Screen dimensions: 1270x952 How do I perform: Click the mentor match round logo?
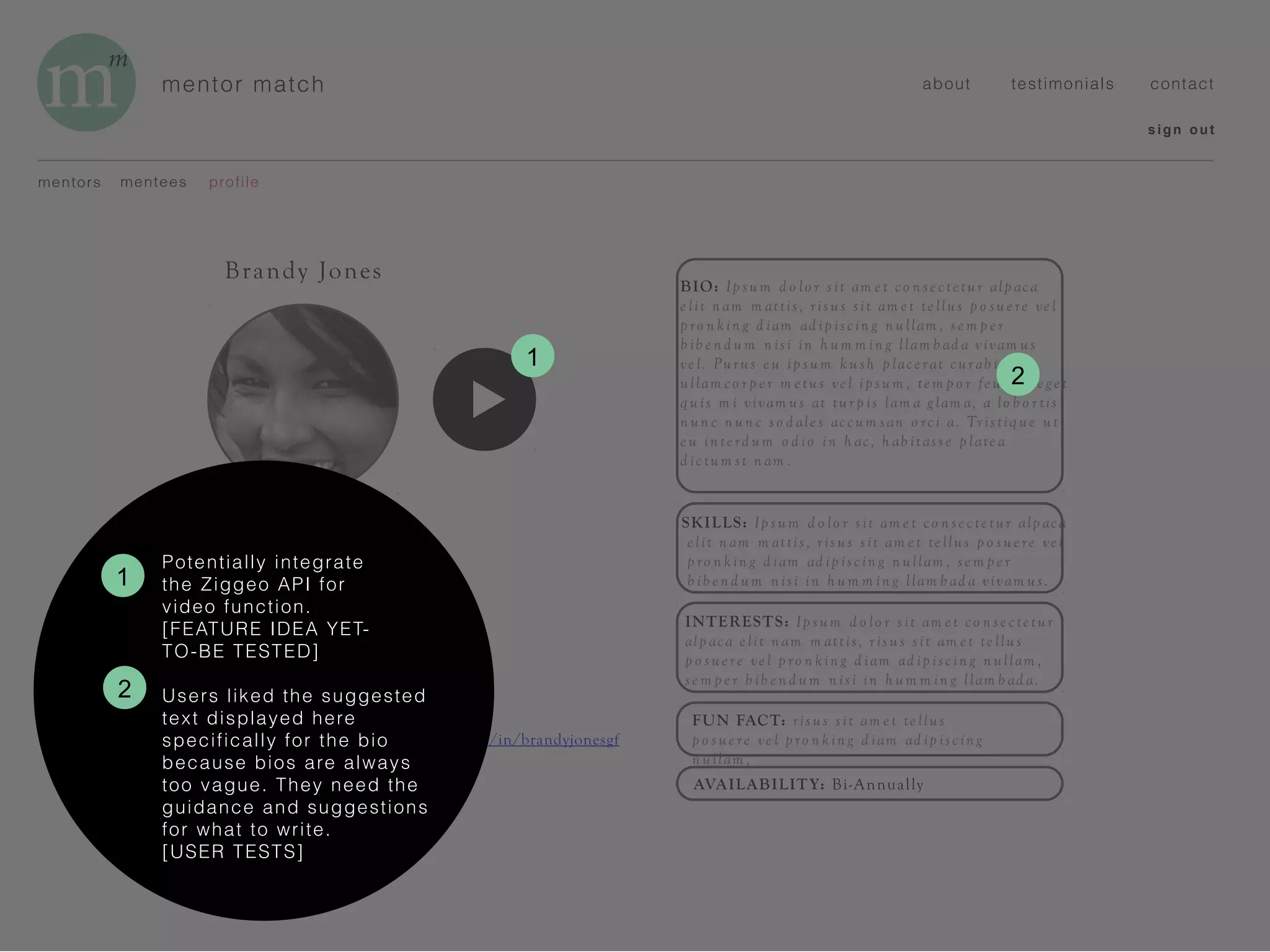point(86,82)
